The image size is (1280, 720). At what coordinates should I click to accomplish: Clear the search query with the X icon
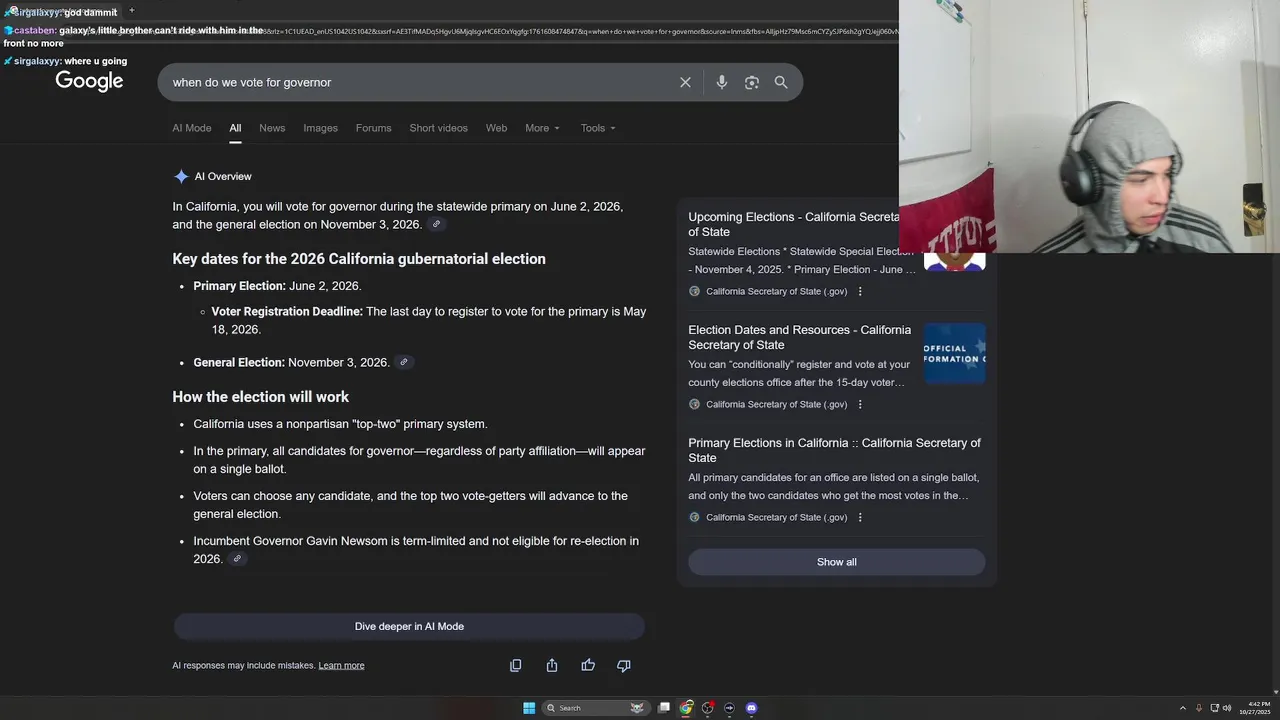(685, 82)
